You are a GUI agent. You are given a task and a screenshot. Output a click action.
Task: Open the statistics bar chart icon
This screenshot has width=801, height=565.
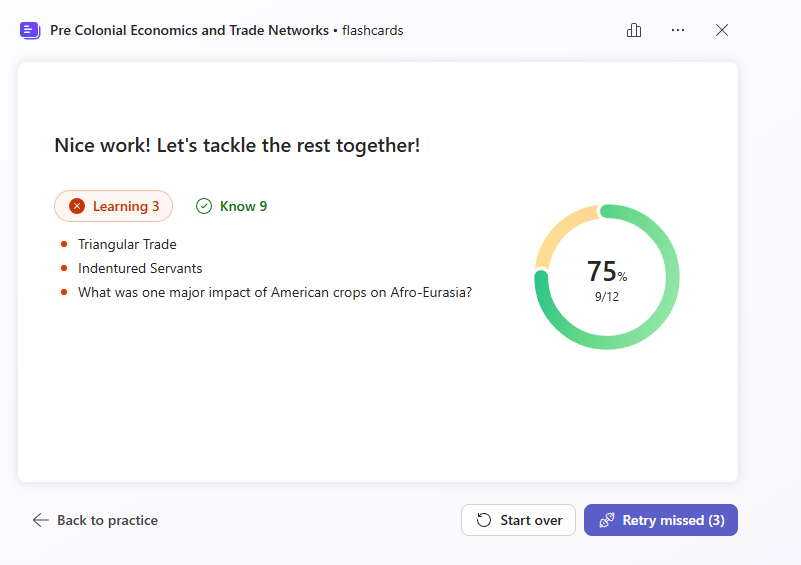(634, 30)
